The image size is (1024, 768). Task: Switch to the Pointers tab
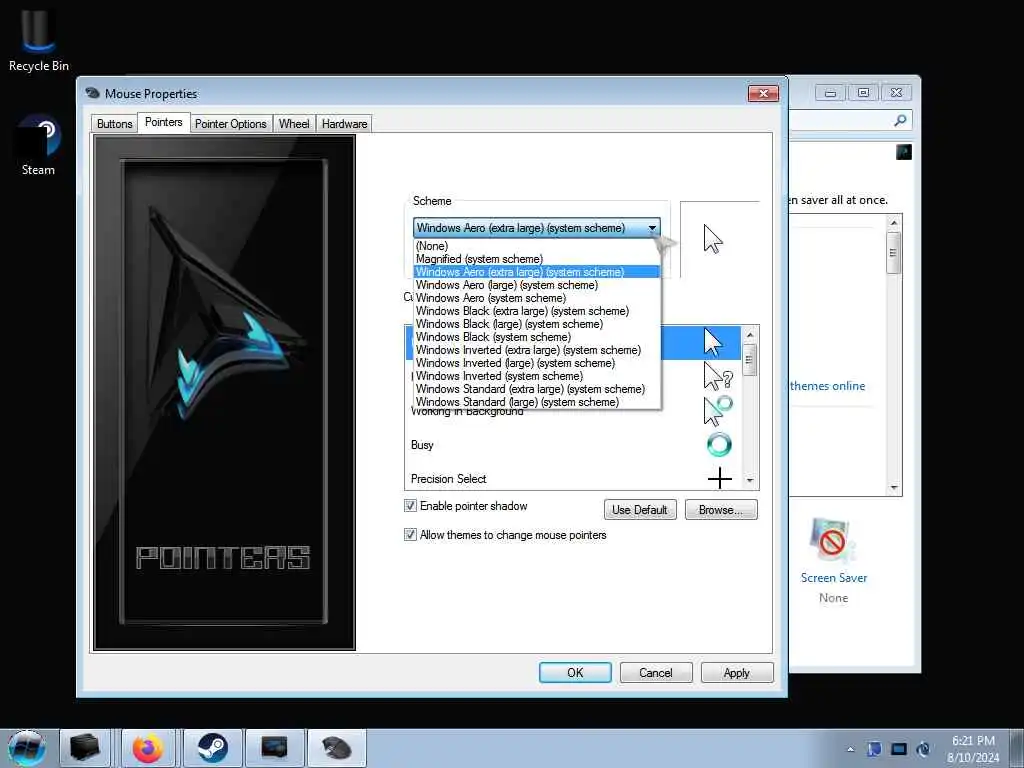coord(163,122)
